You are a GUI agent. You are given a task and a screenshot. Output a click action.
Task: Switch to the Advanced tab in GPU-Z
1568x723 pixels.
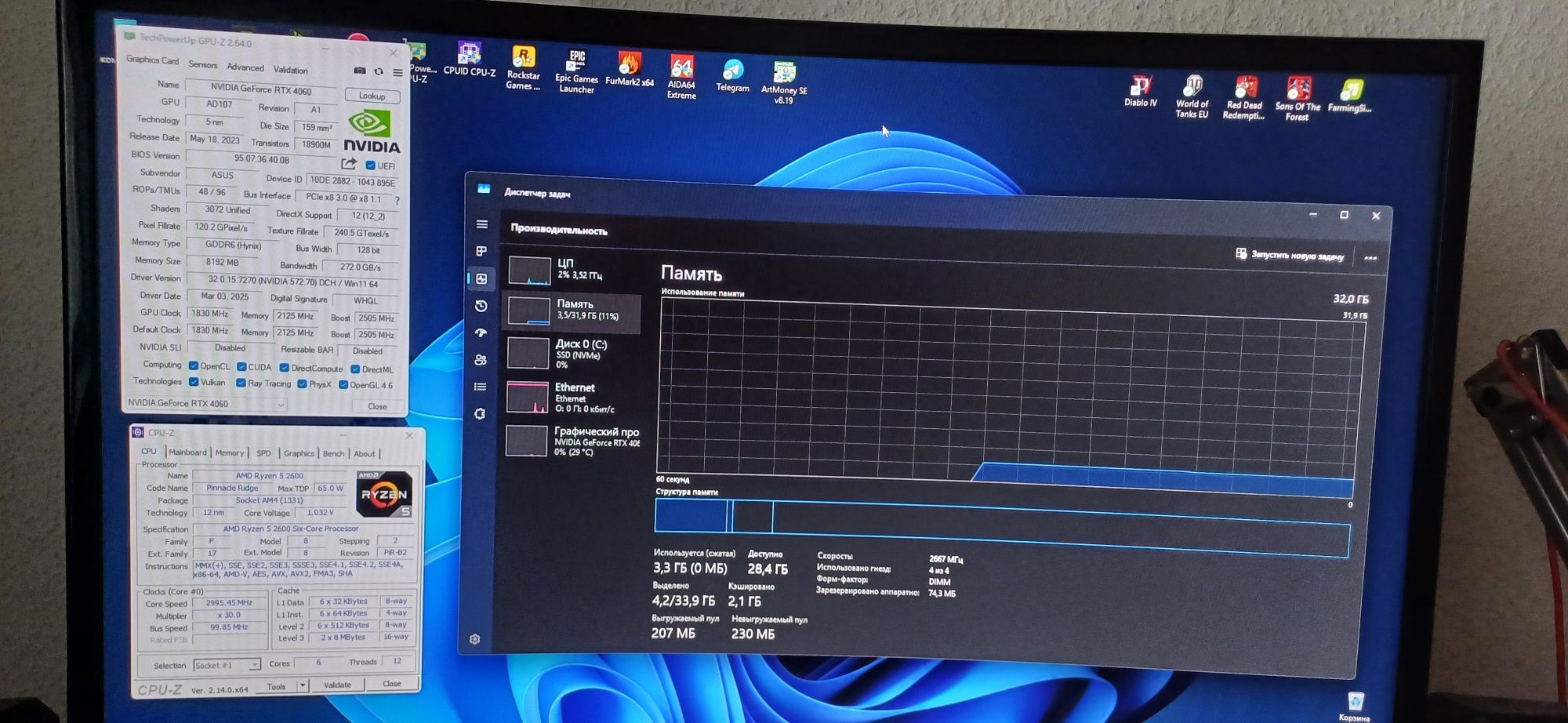[x=245, y=67]
